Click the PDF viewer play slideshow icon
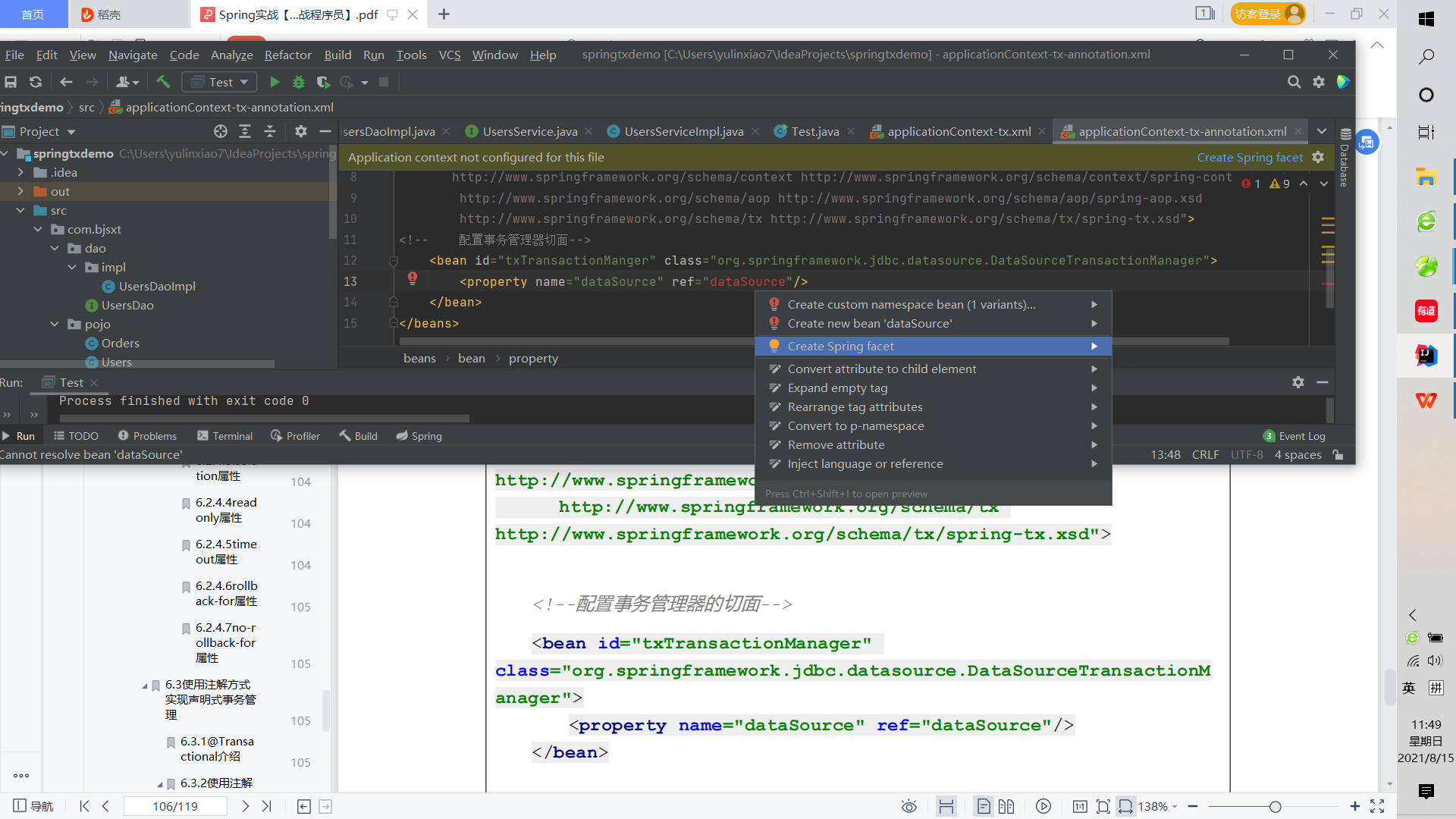This screenshot has width=1456, height=819. pyautogui.click(x=1043, y=806)
